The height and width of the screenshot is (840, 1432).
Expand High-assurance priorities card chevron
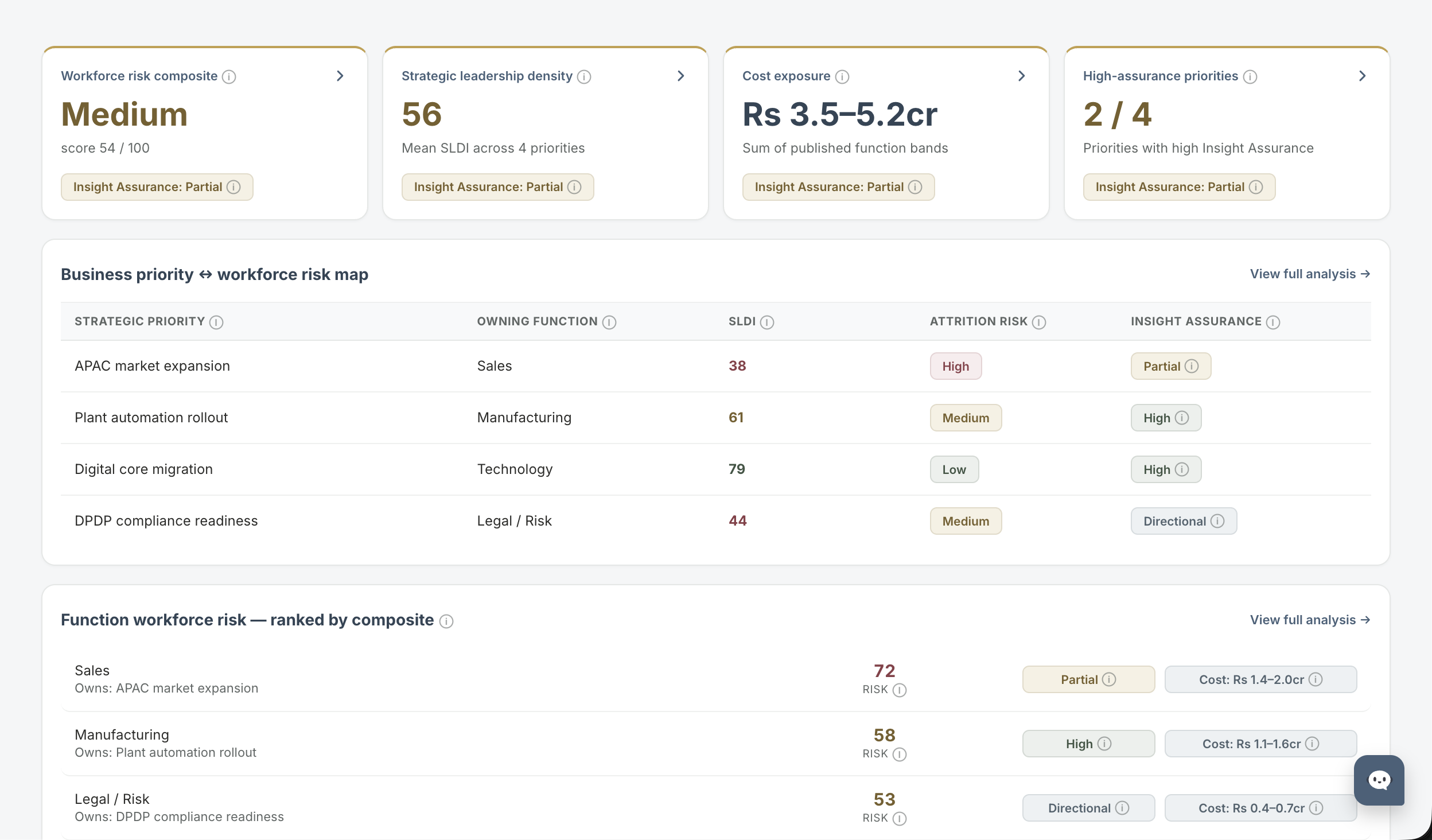coord(1363,76)
